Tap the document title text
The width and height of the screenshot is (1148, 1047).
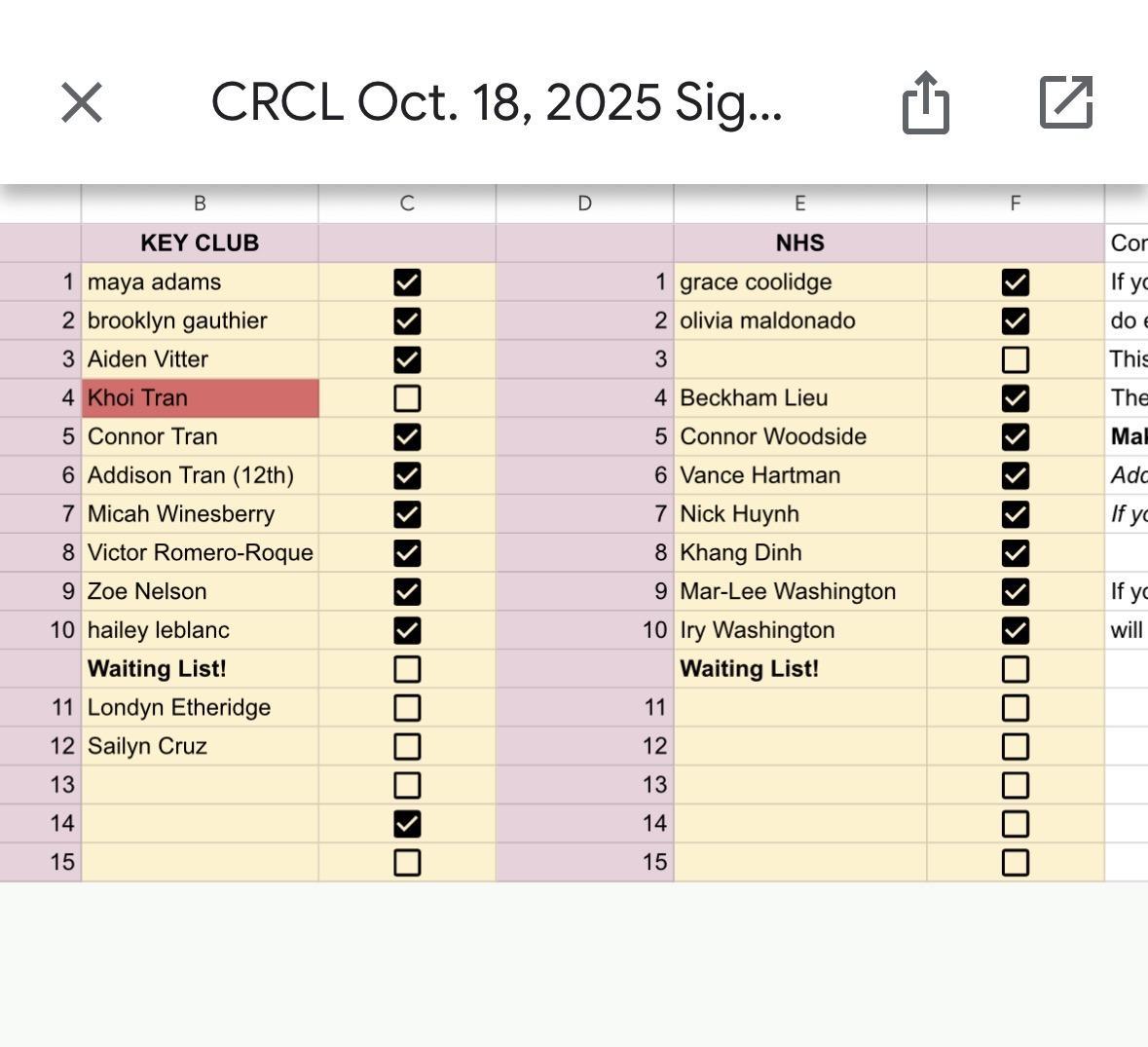click(497, 102)
